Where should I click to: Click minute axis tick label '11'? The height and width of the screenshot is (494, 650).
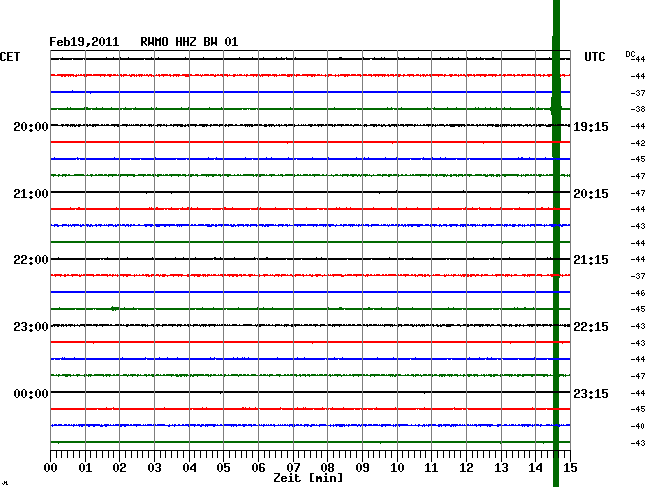431,467
